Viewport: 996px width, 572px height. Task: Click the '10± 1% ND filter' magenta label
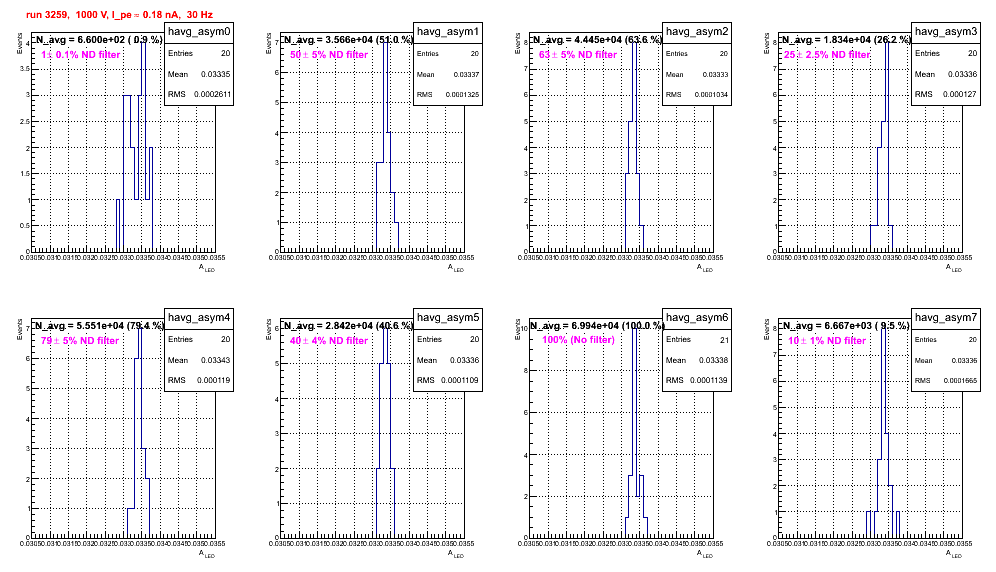[827, 341]
